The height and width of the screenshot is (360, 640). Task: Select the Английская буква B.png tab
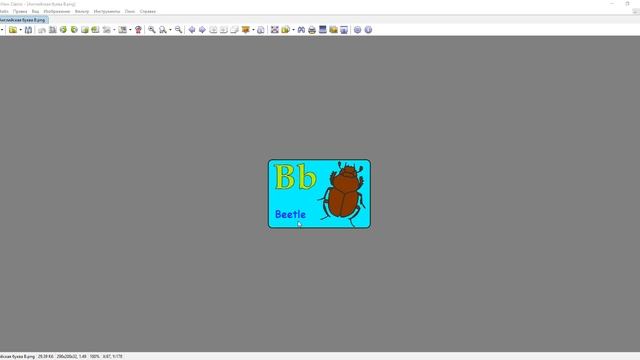tap(24, 20)
